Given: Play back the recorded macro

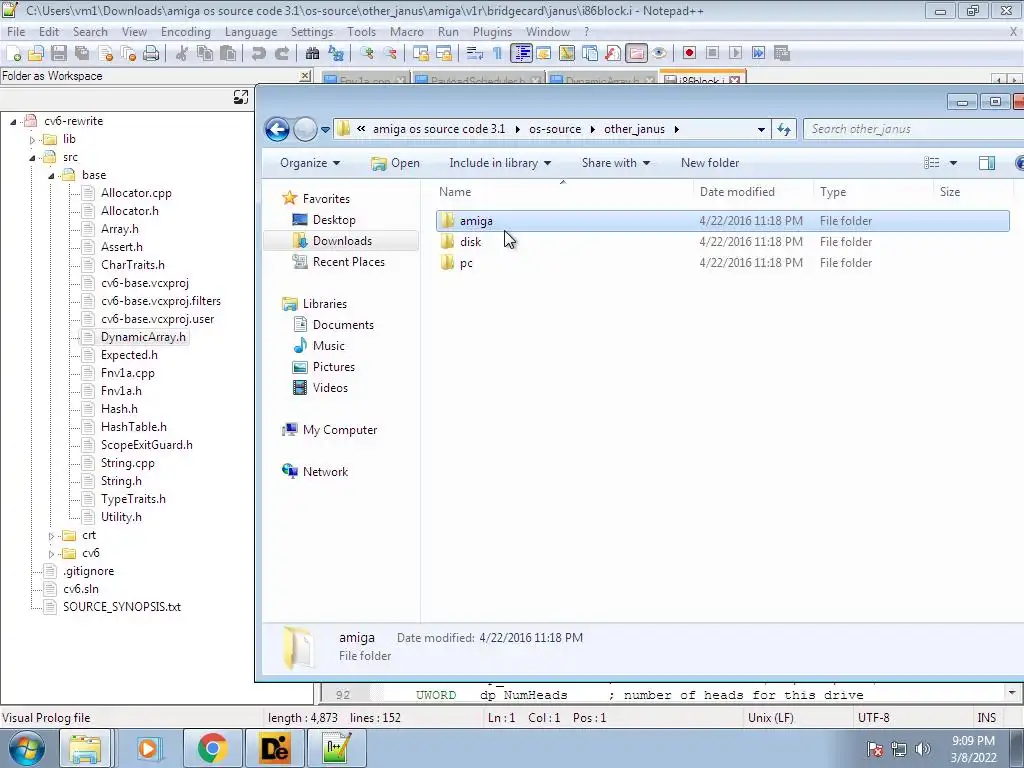Looking at the screenshot, I should (x=735, y=54).
